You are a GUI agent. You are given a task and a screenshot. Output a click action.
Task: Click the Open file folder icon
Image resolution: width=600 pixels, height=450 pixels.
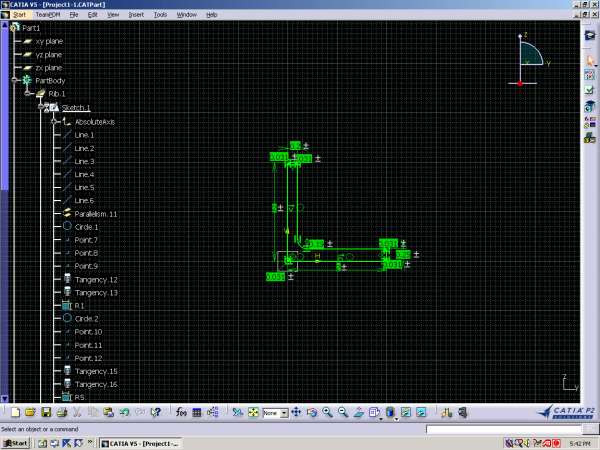[x=30, y=412]
